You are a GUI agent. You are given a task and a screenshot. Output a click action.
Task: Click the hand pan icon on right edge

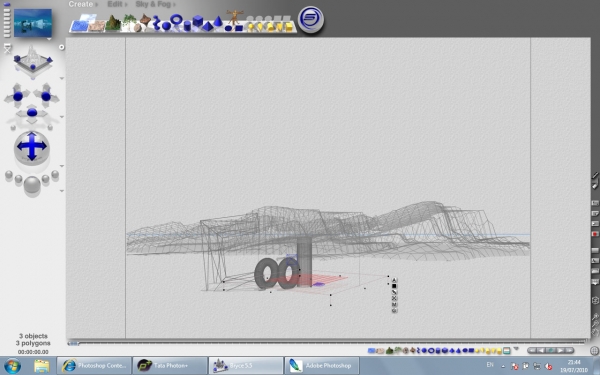click(x=595, y=332)
